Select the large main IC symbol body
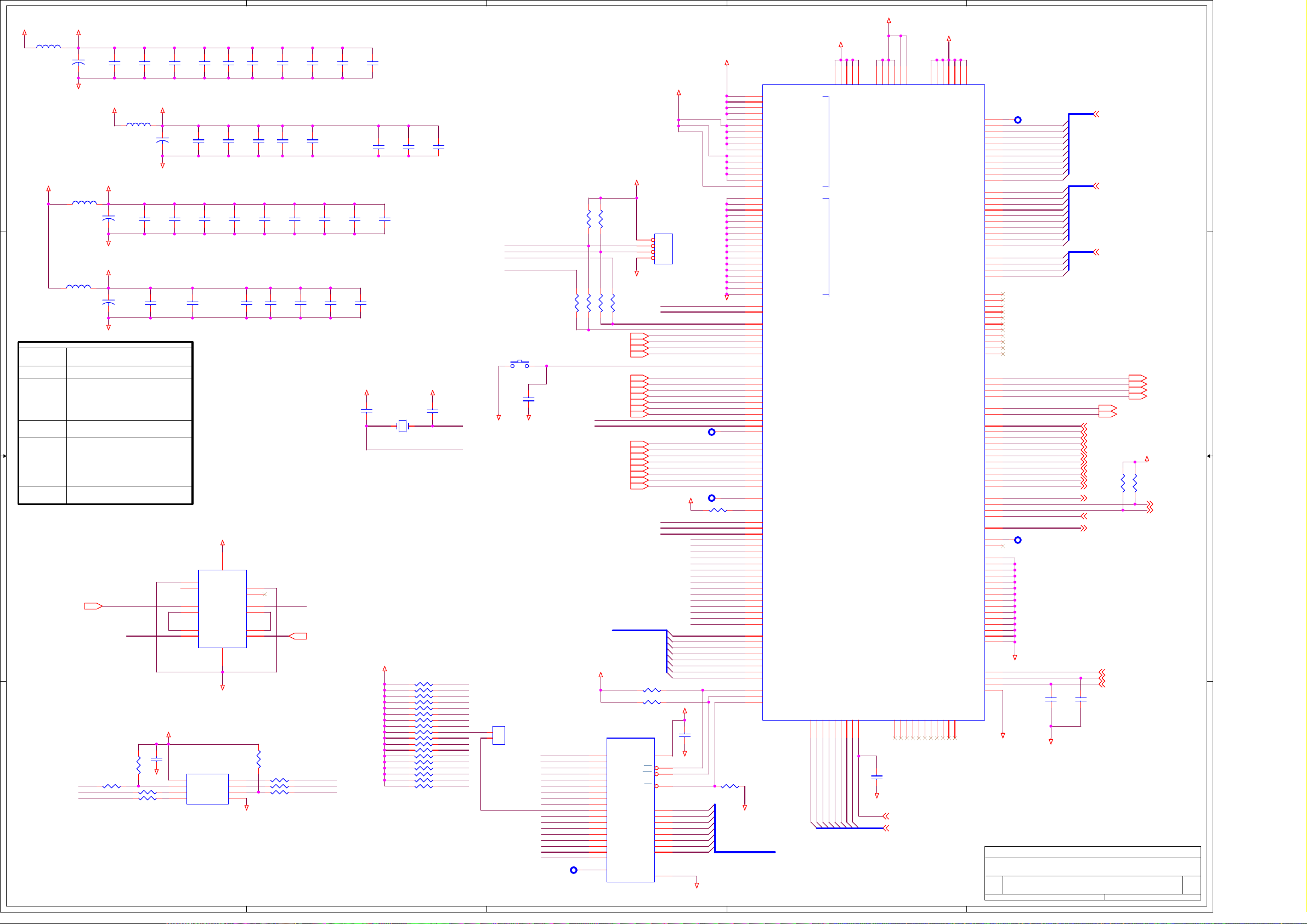 pyautogui.click(x=873, y=402)
